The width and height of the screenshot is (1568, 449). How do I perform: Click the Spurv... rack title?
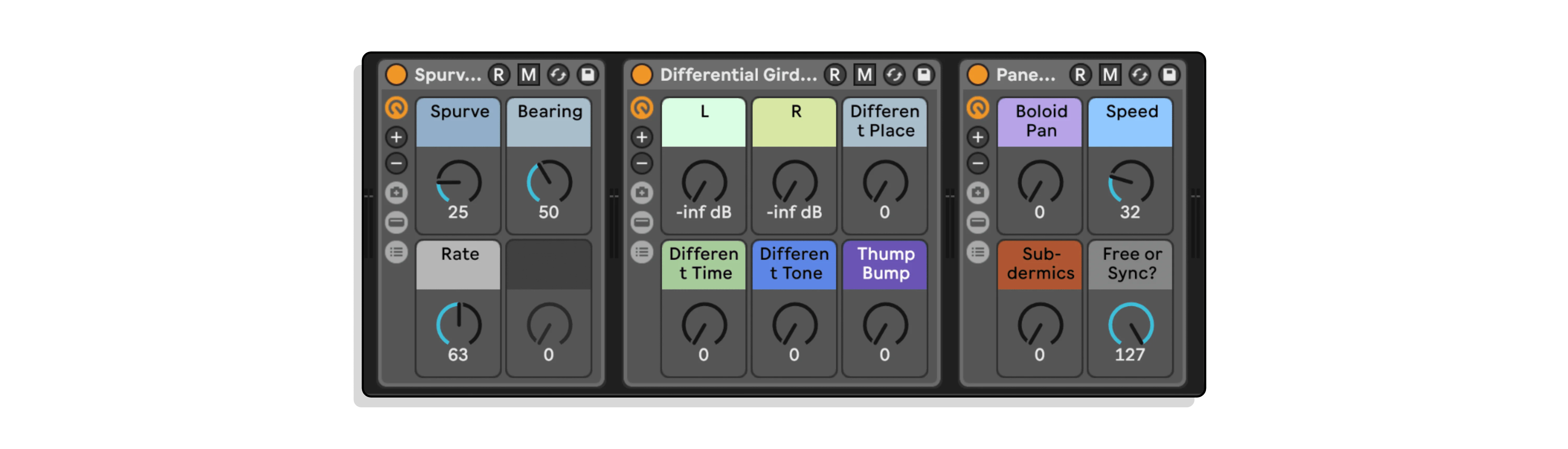click(447, 75)
